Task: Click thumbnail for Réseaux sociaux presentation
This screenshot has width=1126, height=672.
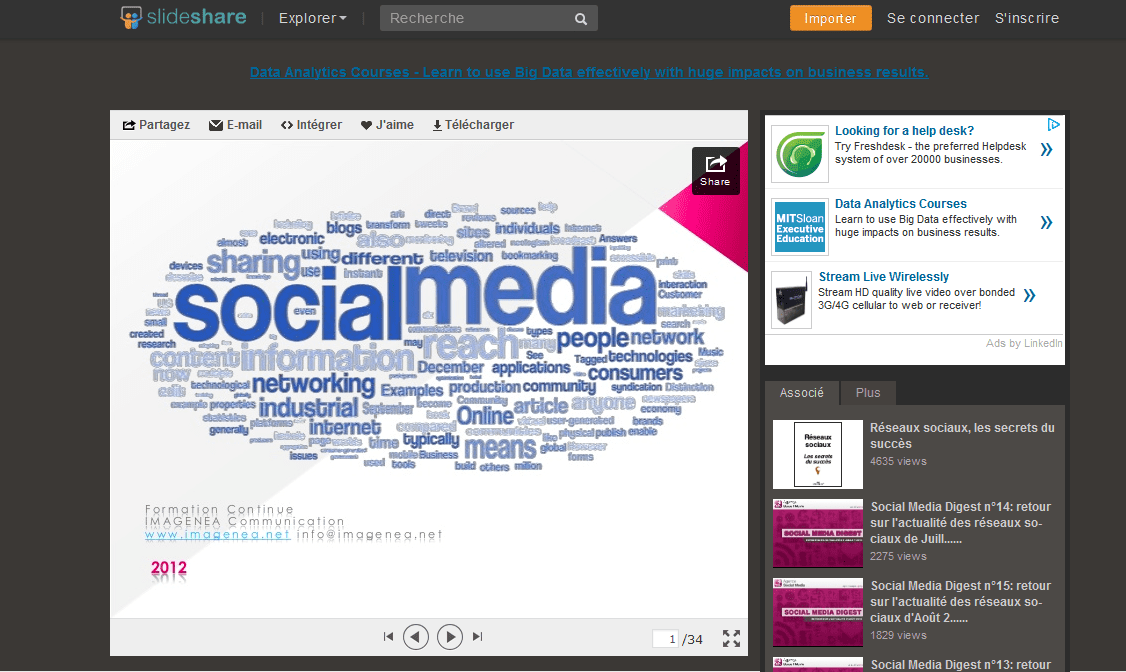Action: point(817,454)
